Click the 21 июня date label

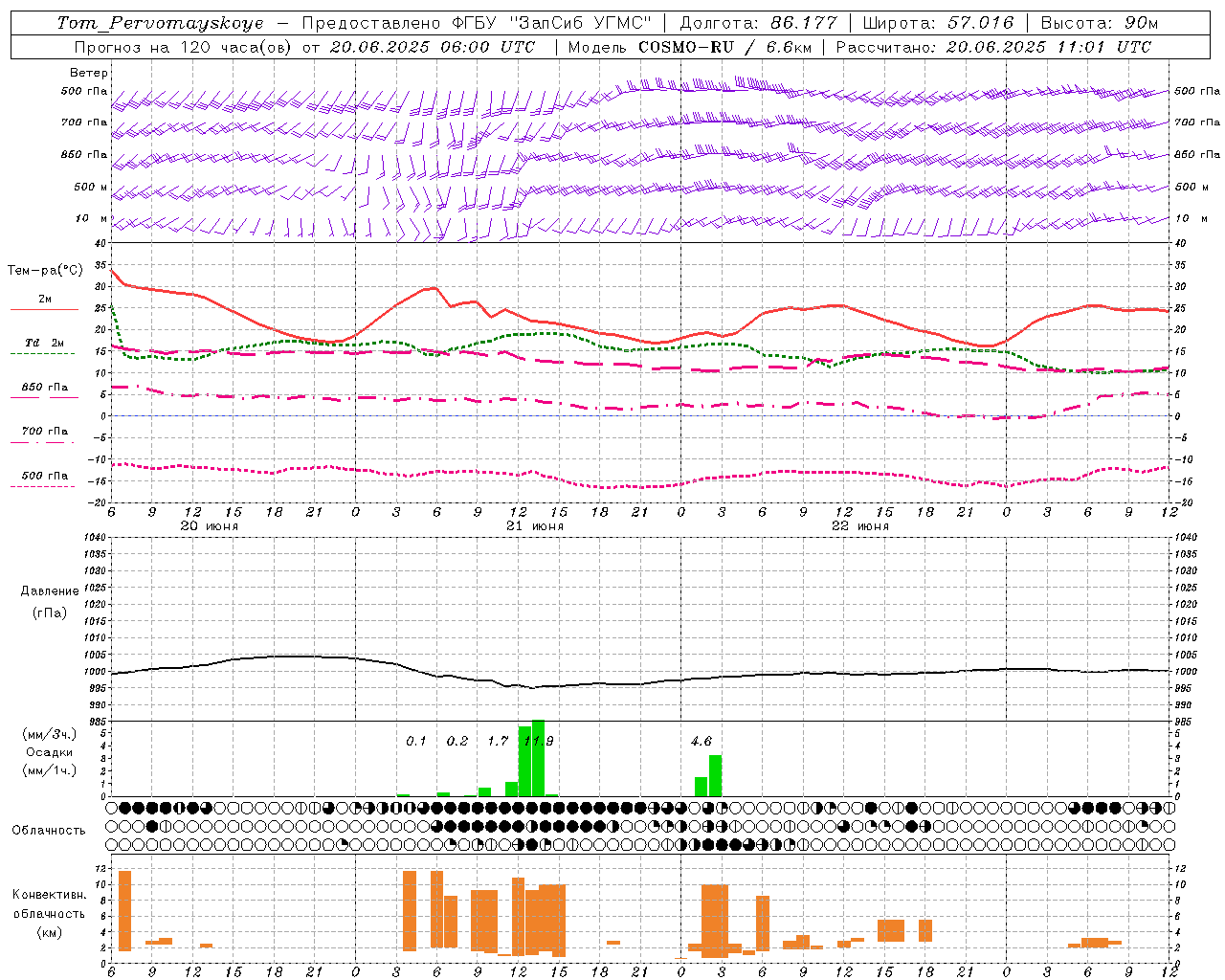535,525
